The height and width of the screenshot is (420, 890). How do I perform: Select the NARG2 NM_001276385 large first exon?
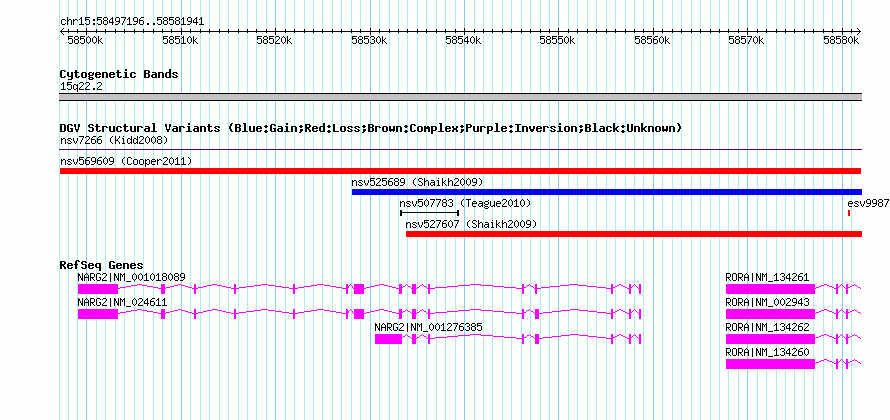coord(388,339)
